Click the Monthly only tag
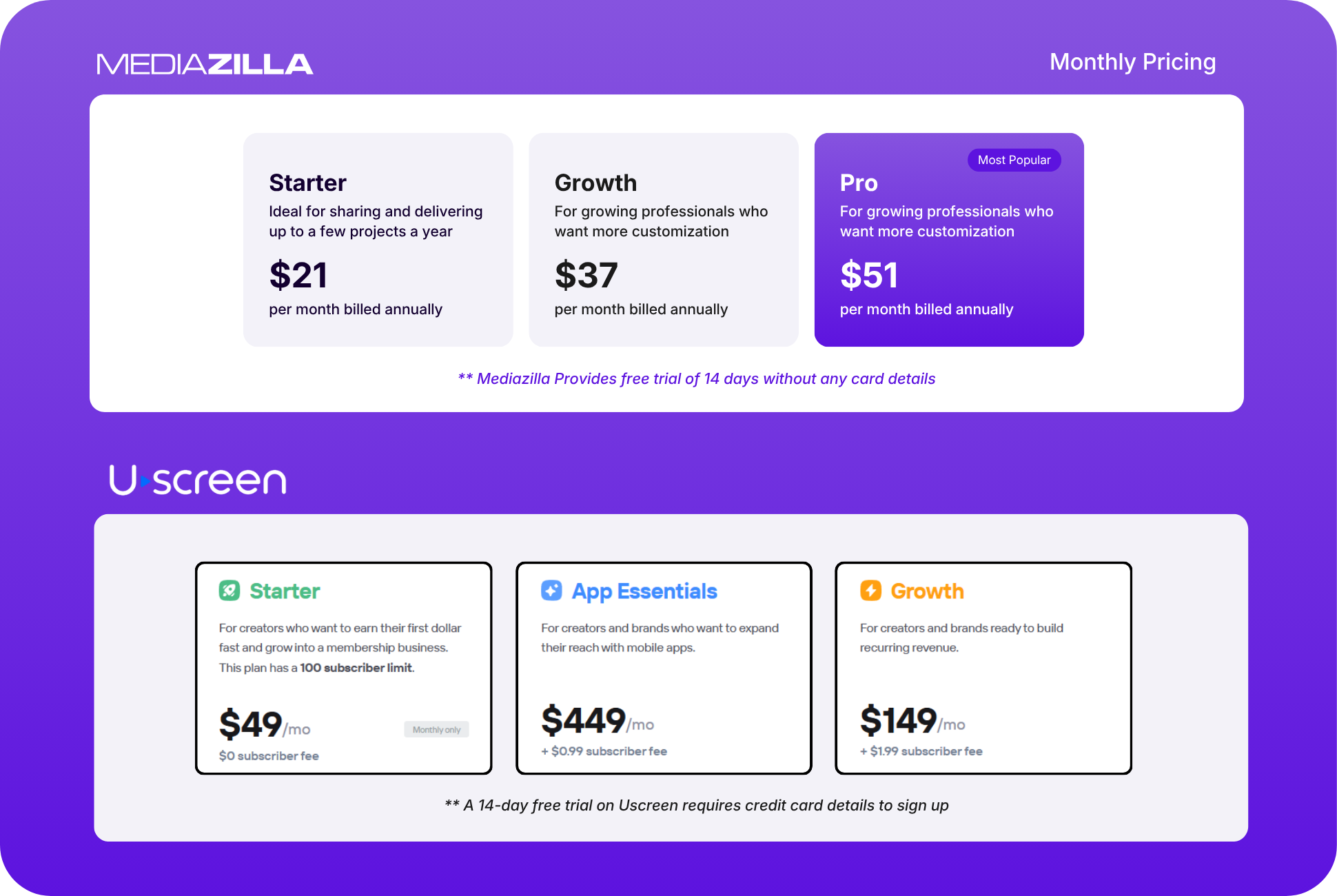 [436, 729]
